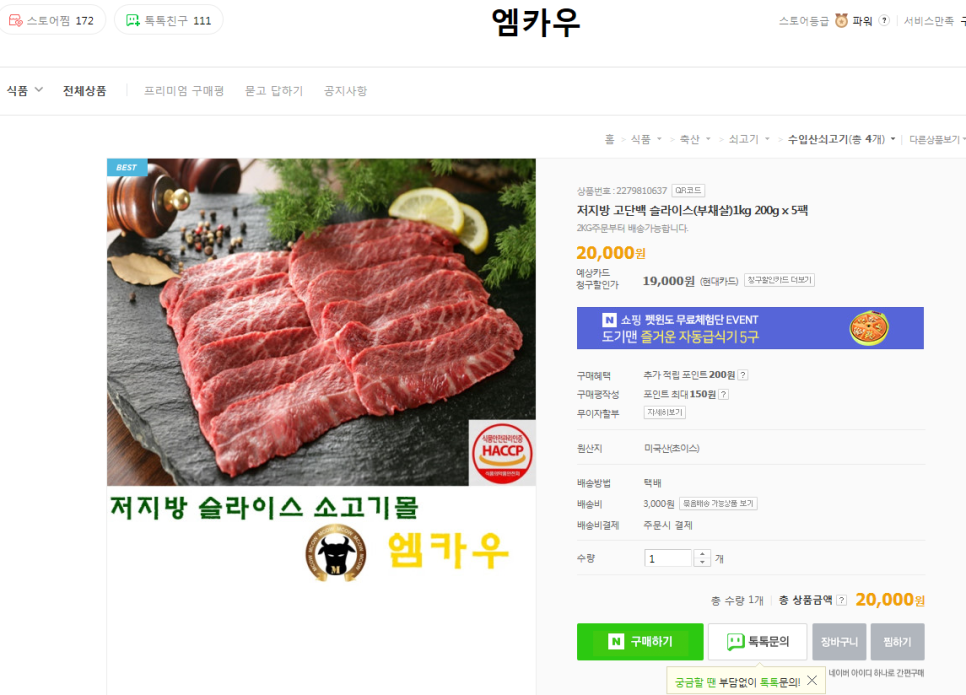Click the store wishlist heart icon

pos(15,20)
